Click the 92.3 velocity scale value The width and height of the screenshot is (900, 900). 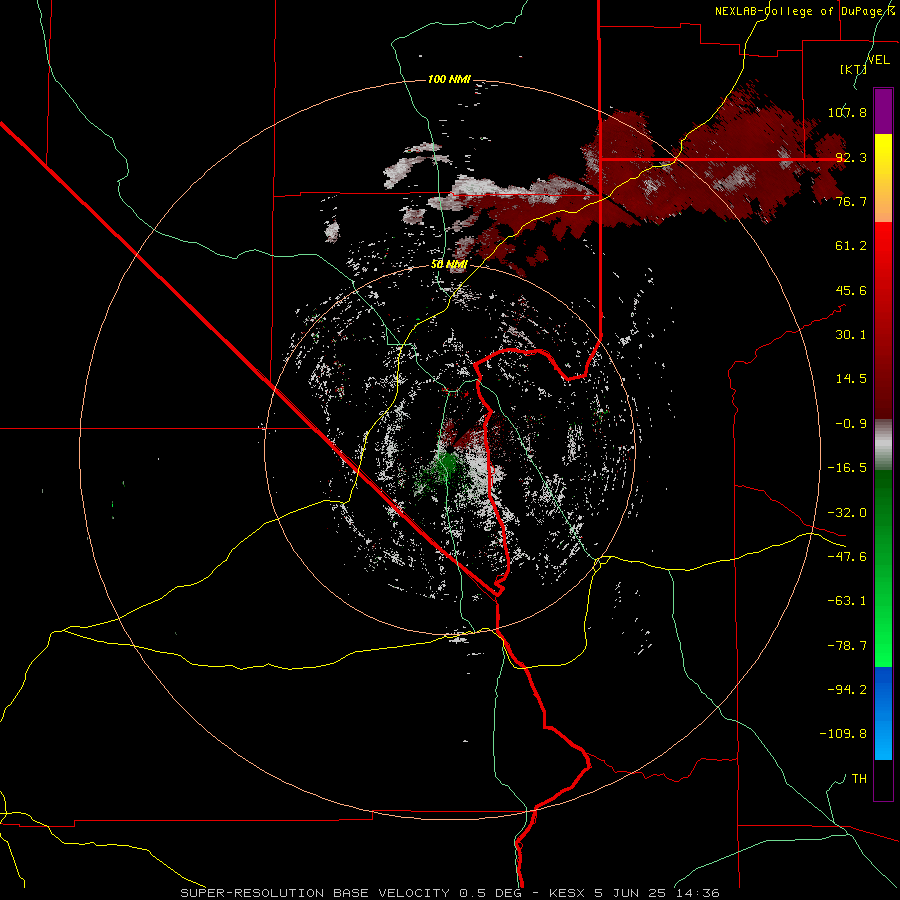tap(851, 157)
